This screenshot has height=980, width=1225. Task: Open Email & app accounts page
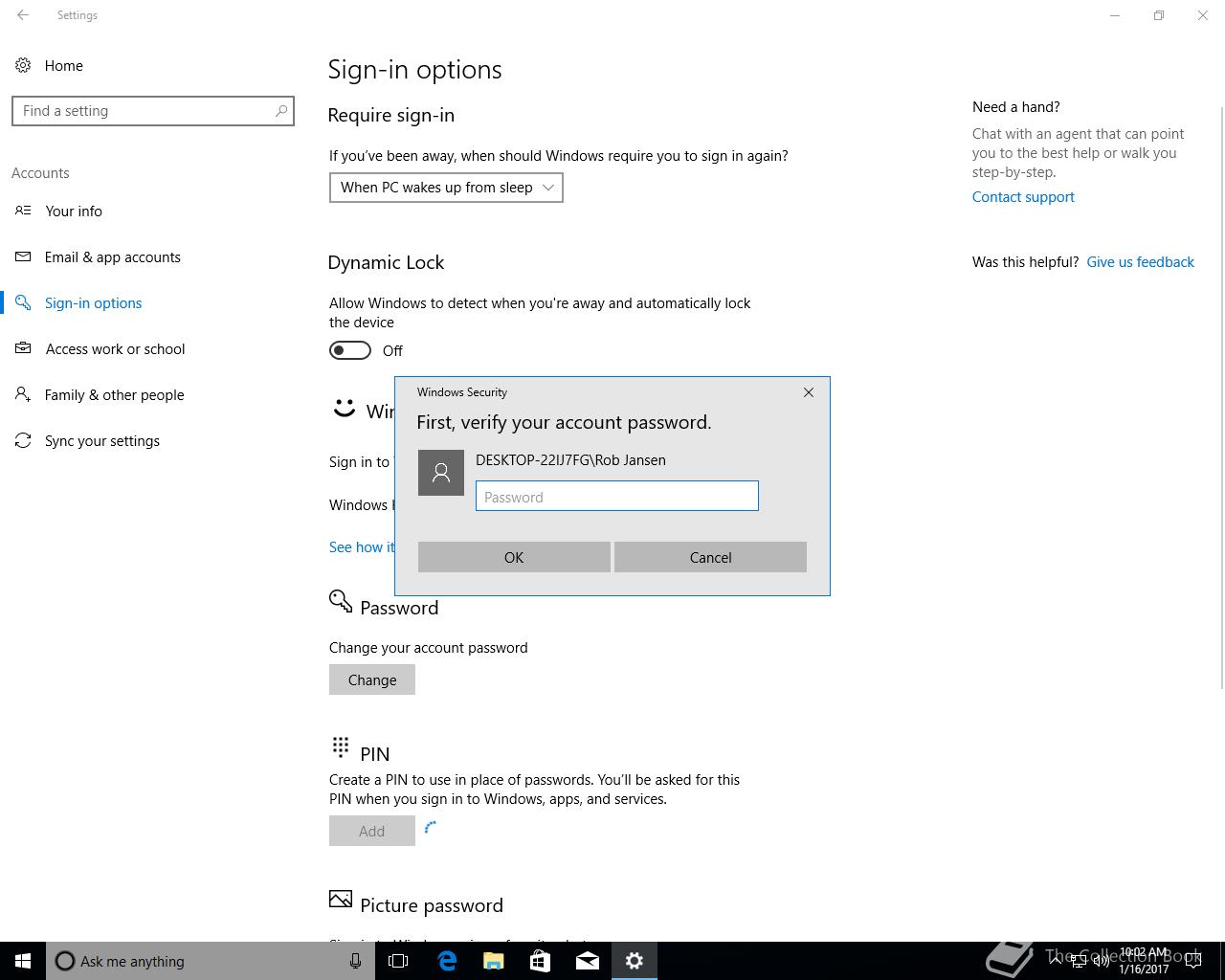[x=112, y=256]
